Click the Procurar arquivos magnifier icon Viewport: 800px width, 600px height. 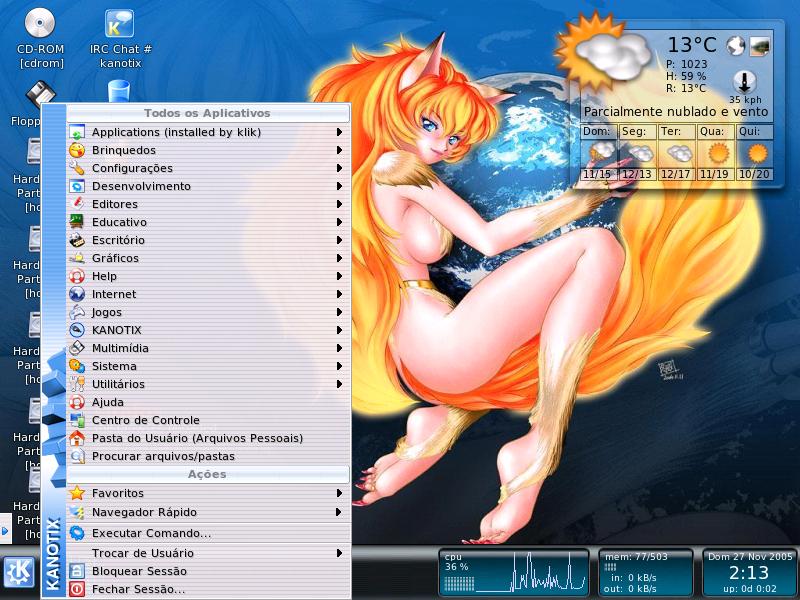point(77,456)
